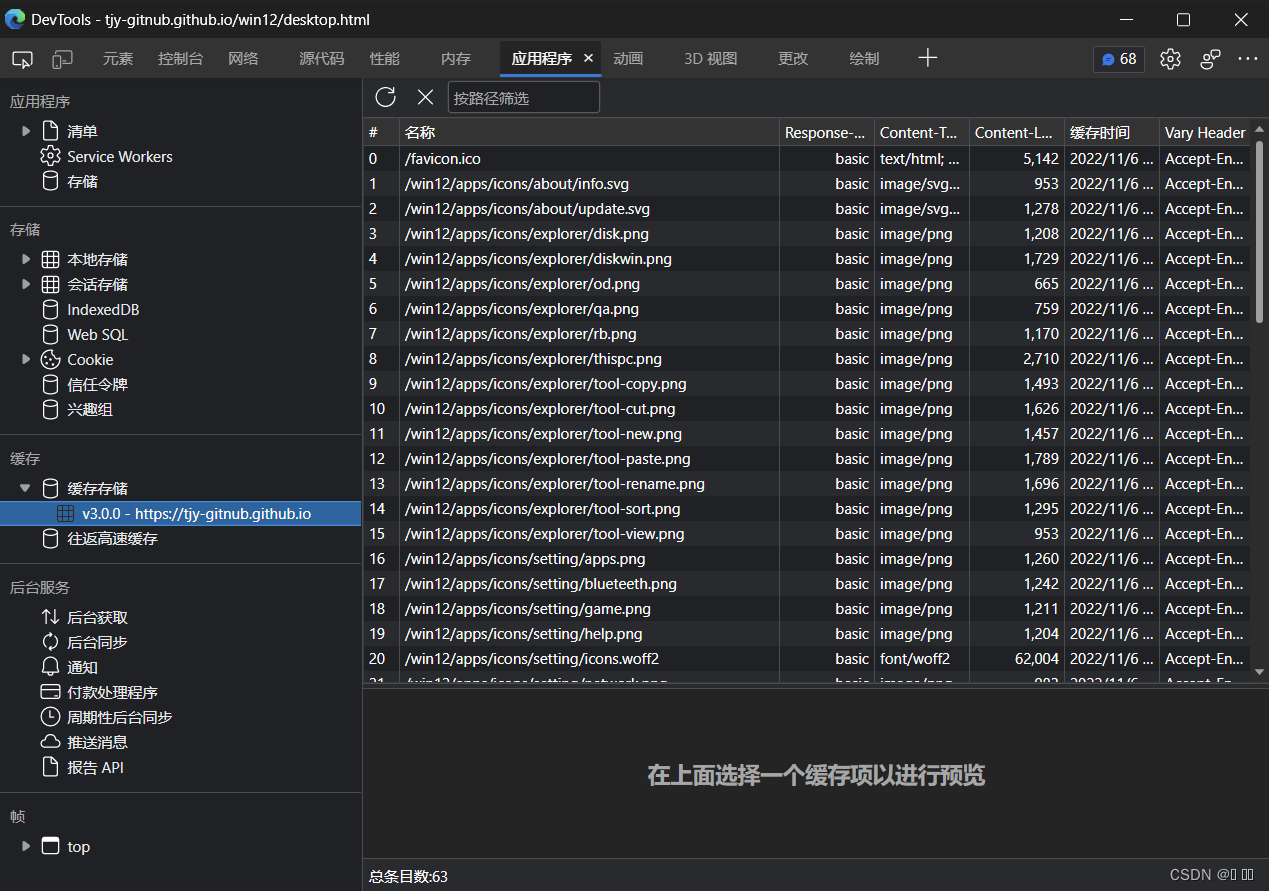Image resolution: width=1269 pixels, height=891 pixels.
Task: Select 存储 under 应用程序 section
Action: (82, 182)
